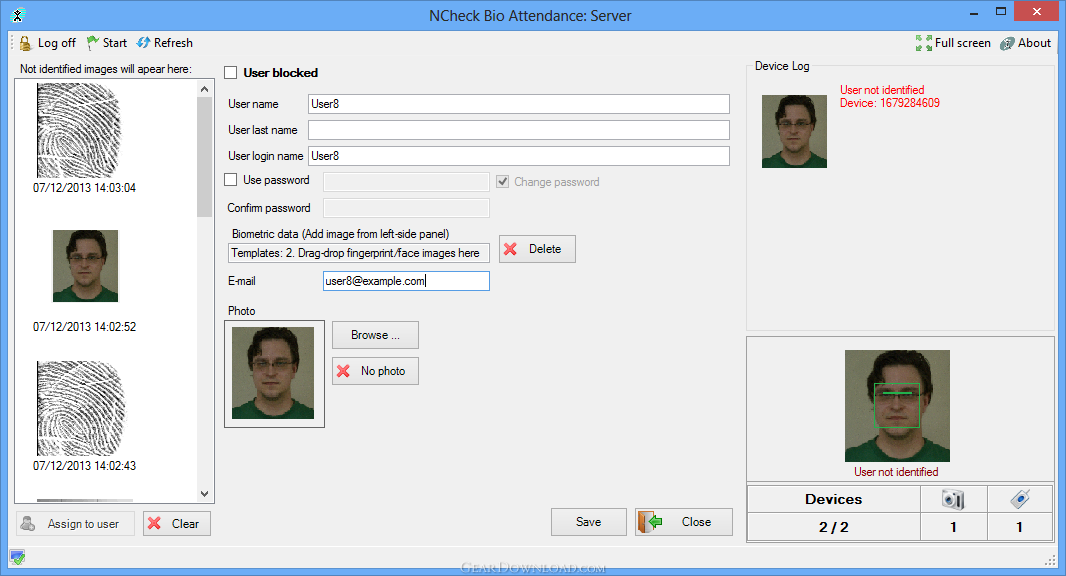Remove photo with No photo button

(375, 371)
